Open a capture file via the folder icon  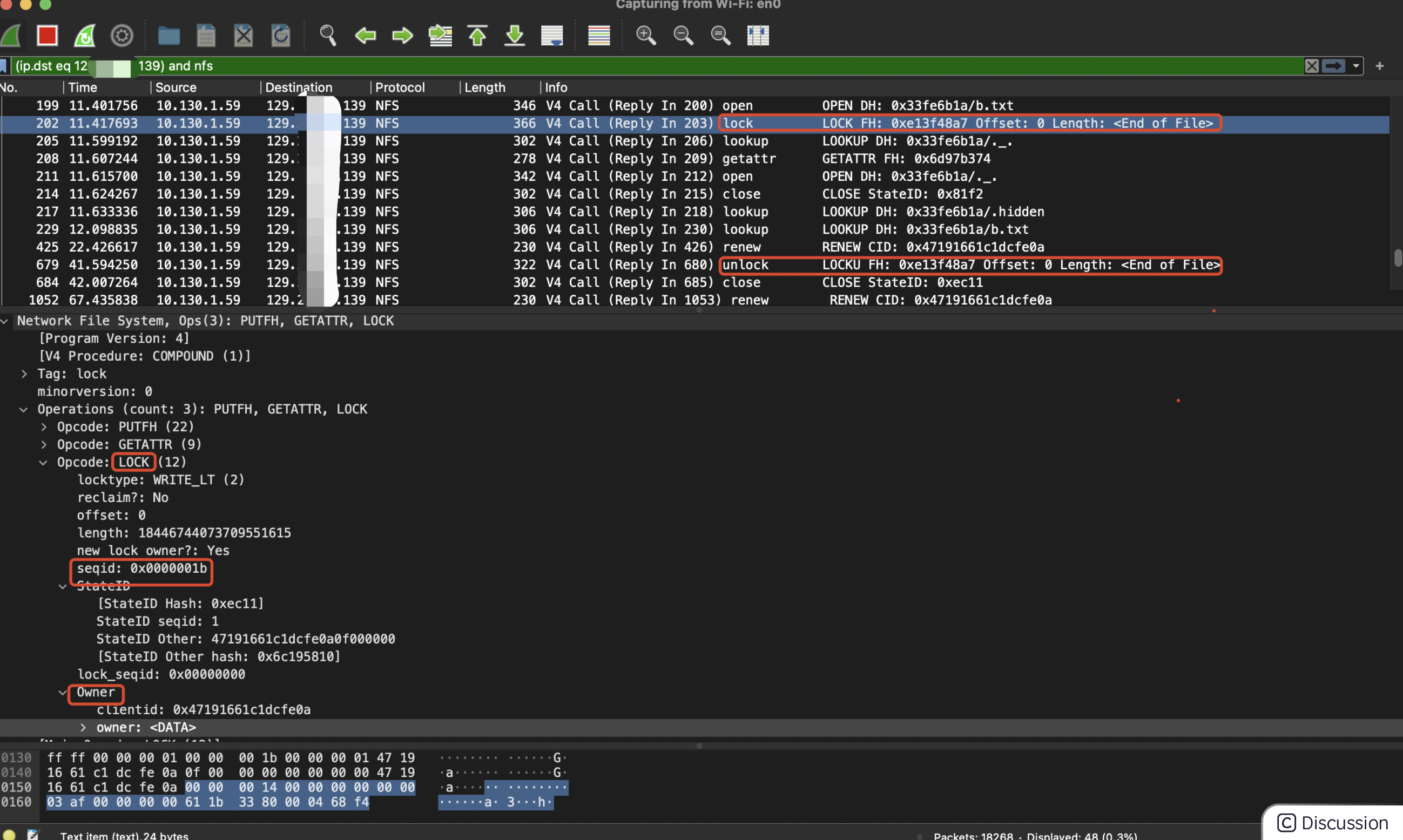click(x=168, y=36)
